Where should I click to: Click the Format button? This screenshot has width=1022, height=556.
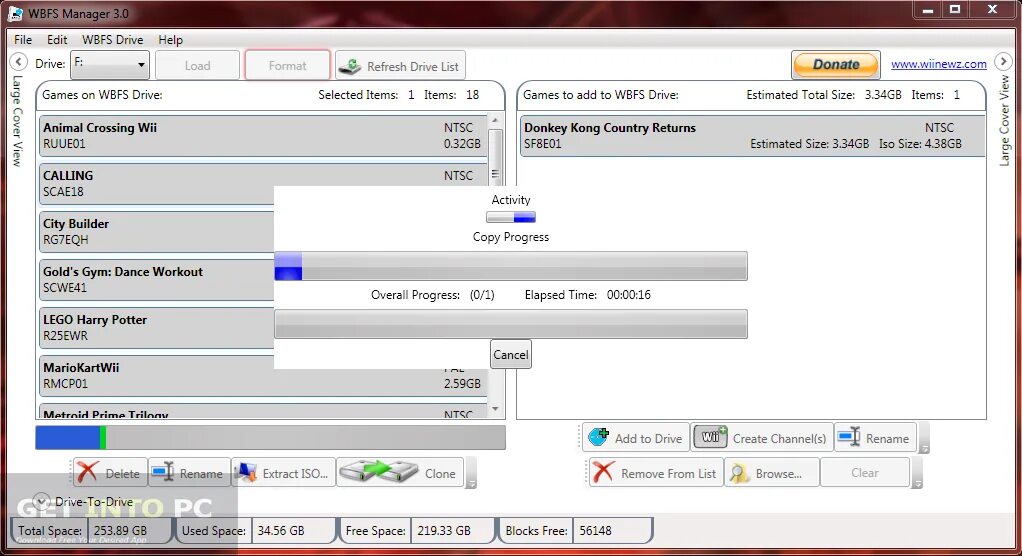coord(287,65)
